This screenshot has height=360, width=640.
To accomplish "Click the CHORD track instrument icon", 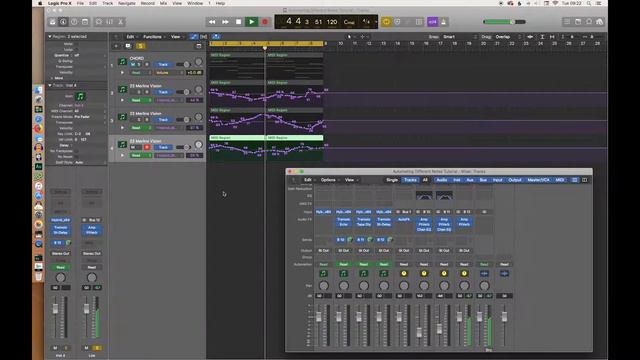I will click(x=122, y=62).
